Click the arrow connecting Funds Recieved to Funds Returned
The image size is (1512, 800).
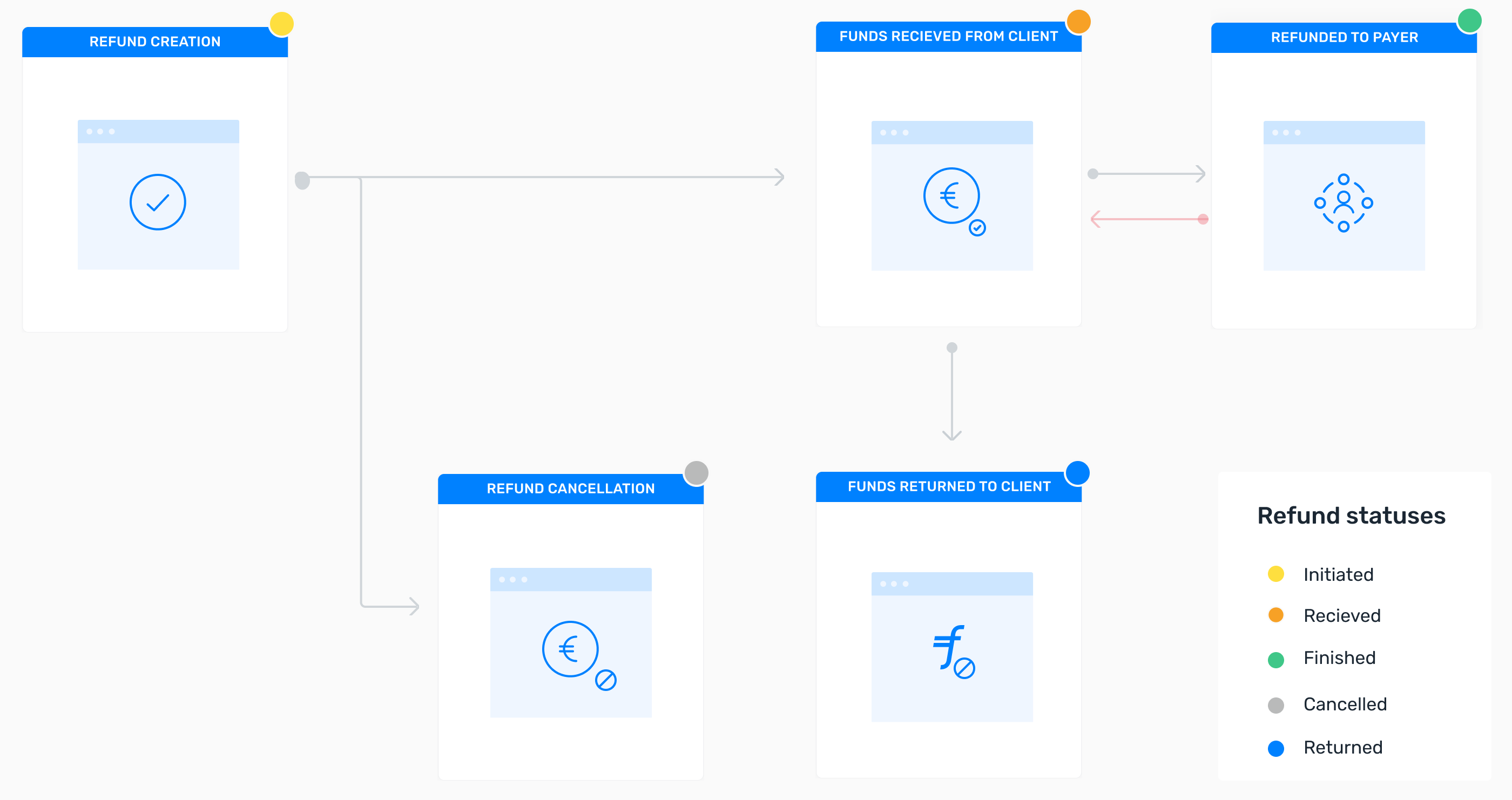(952, 390)
